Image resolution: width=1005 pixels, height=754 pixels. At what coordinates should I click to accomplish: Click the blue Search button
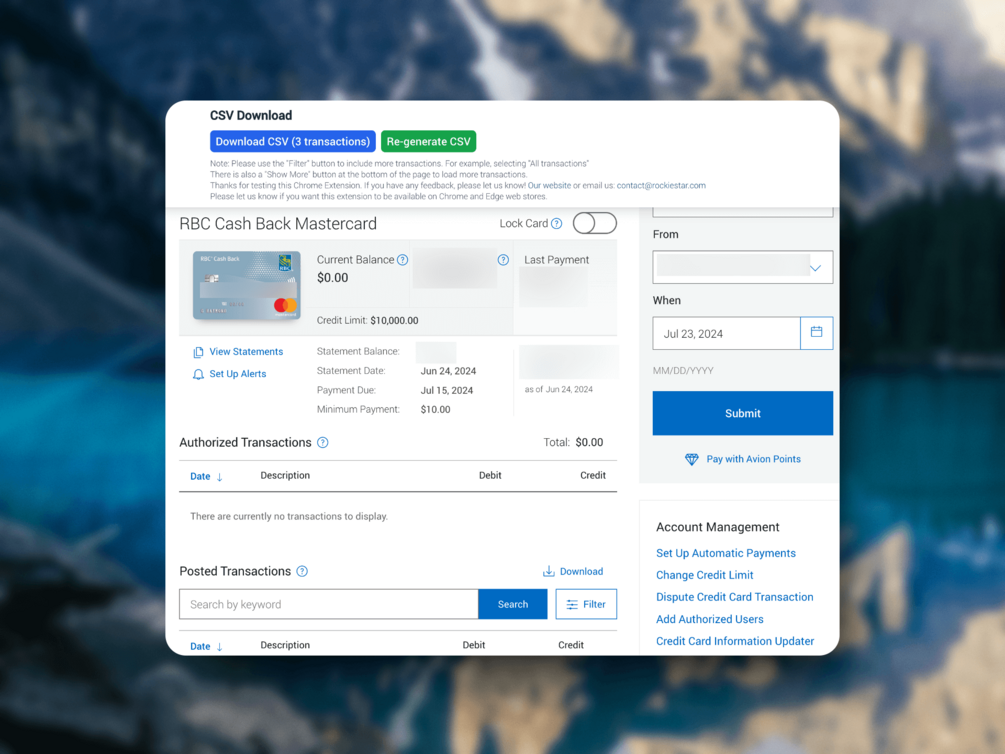513,605
